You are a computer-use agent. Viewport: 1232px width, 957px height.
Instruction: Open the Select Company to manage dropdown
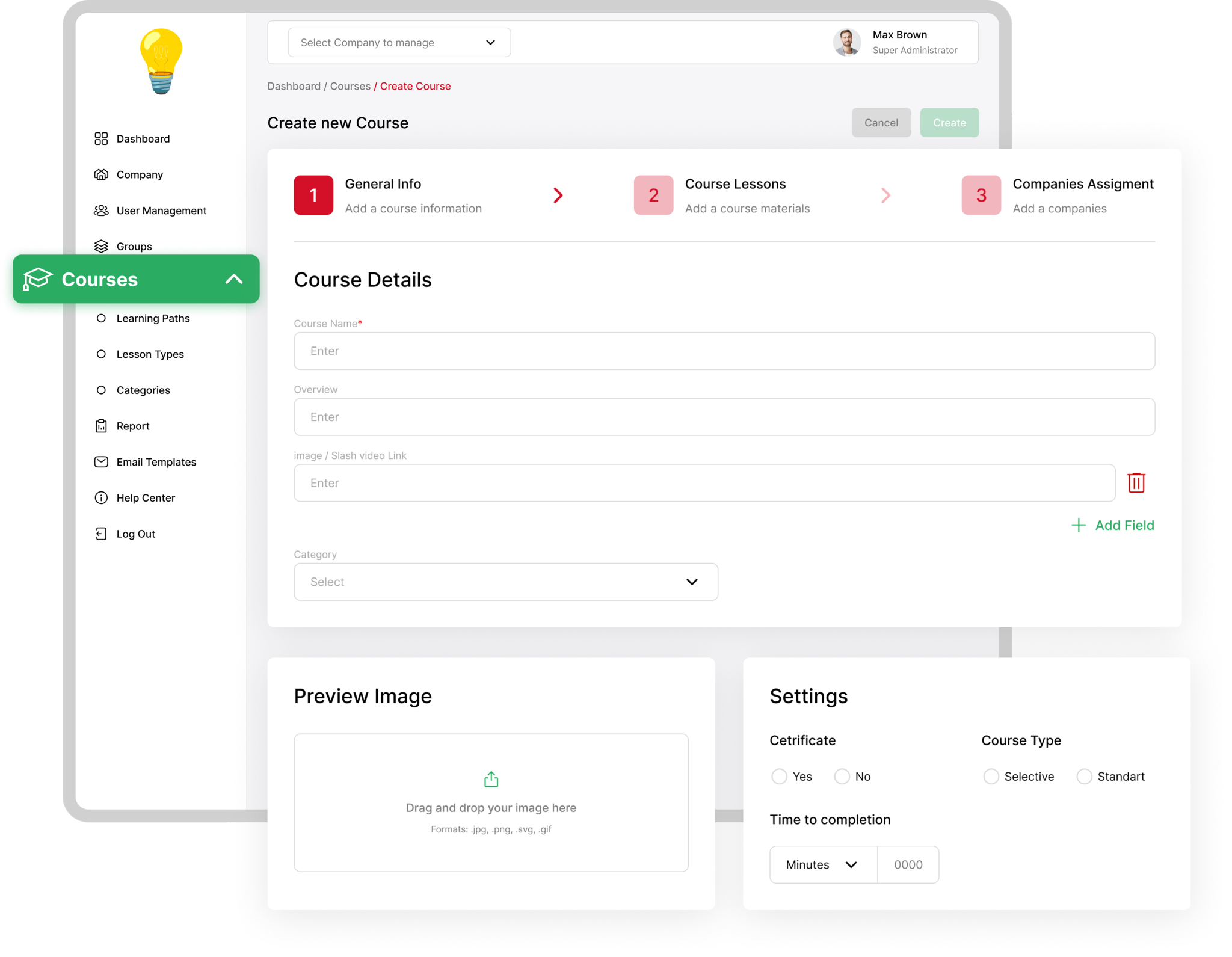[x=399, y=42]
